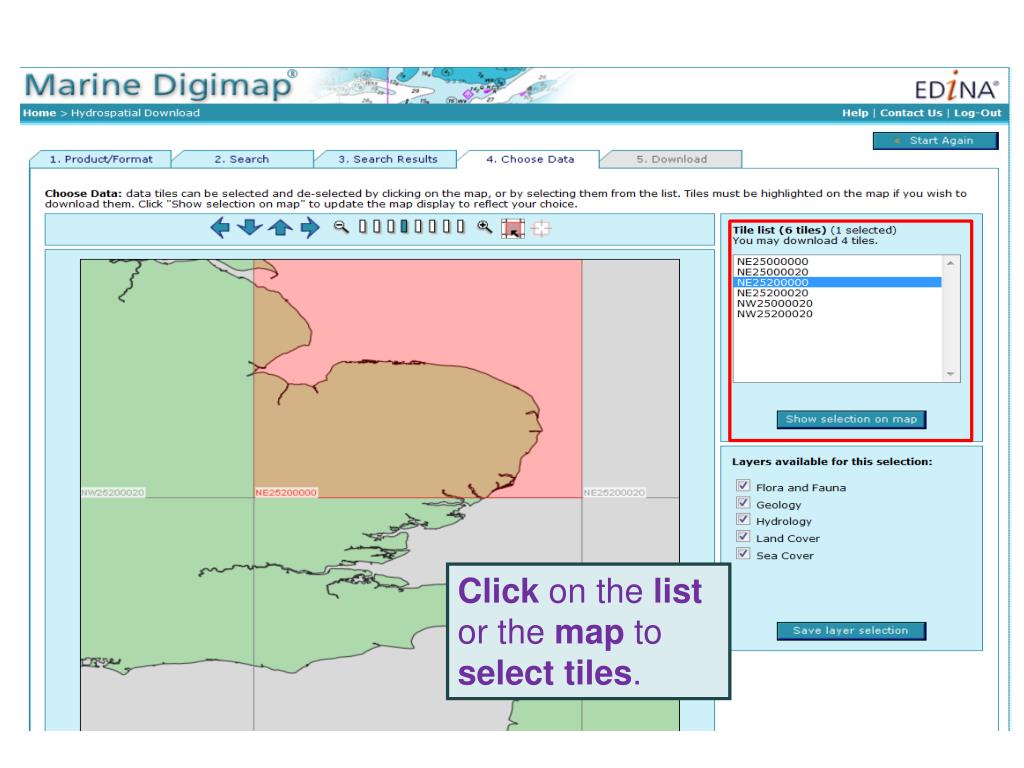Screen dimensions: 1024x768
Task: Click the zoom in magnifier icon
Action: (x=485, y=227)
